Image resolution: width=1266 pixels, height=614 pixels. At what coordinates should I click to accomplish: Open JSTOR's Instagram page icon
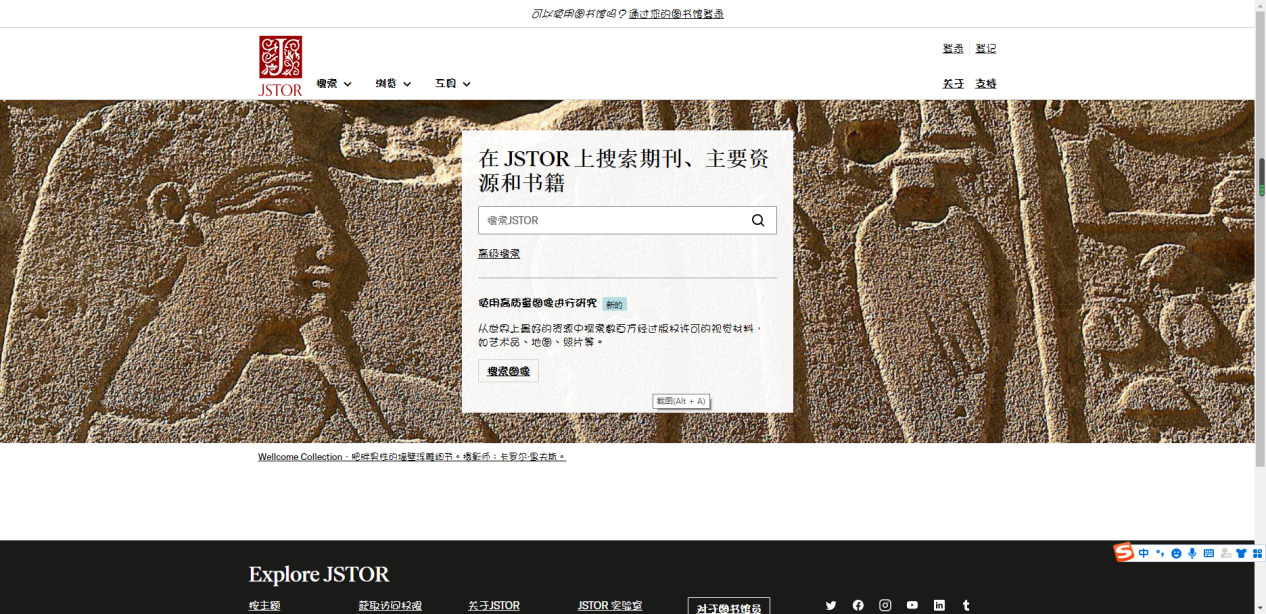click(x=885, y=605)
